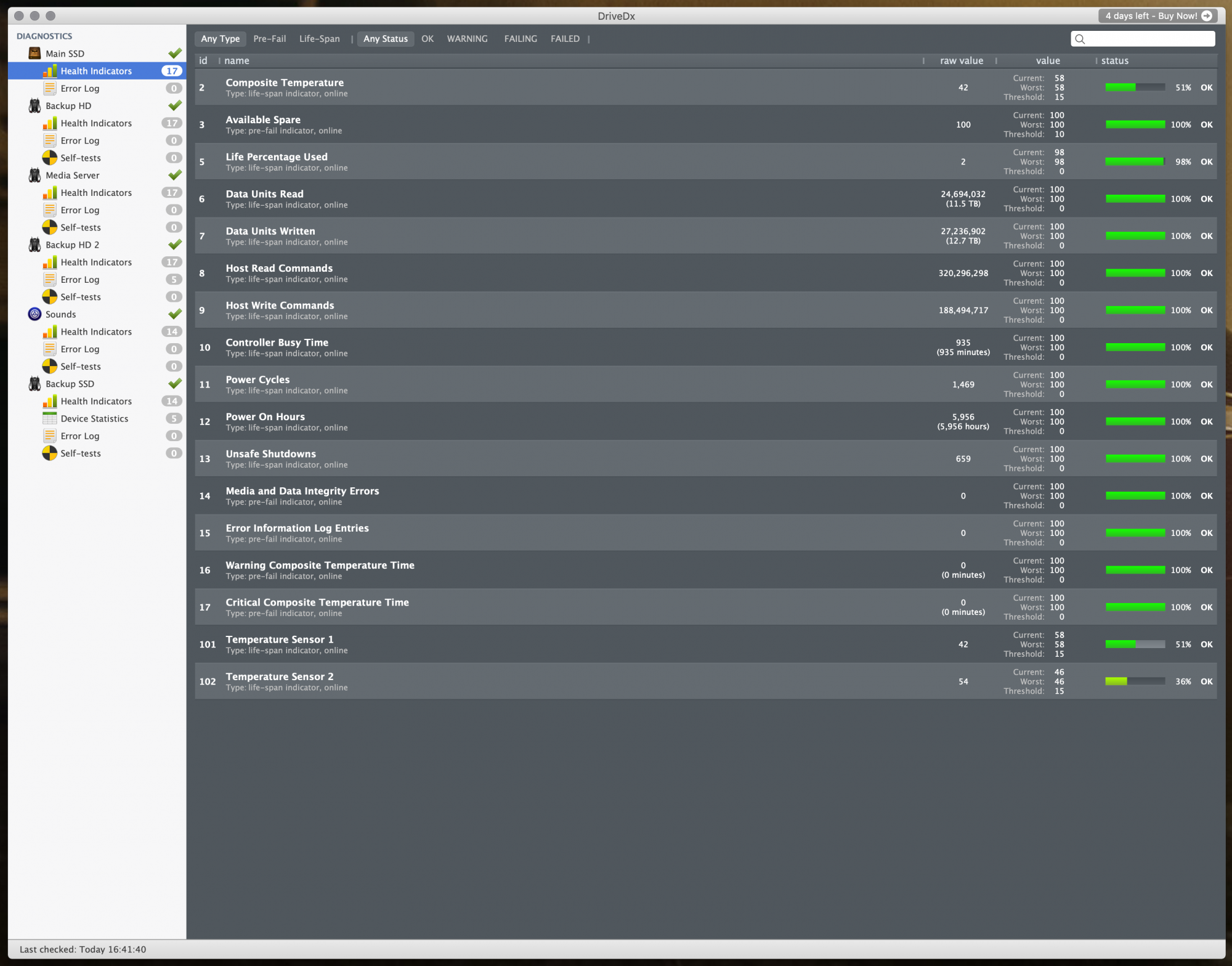Click Media Server Self-tests icon
The image size is (1232, 966).
coord(50,227)
